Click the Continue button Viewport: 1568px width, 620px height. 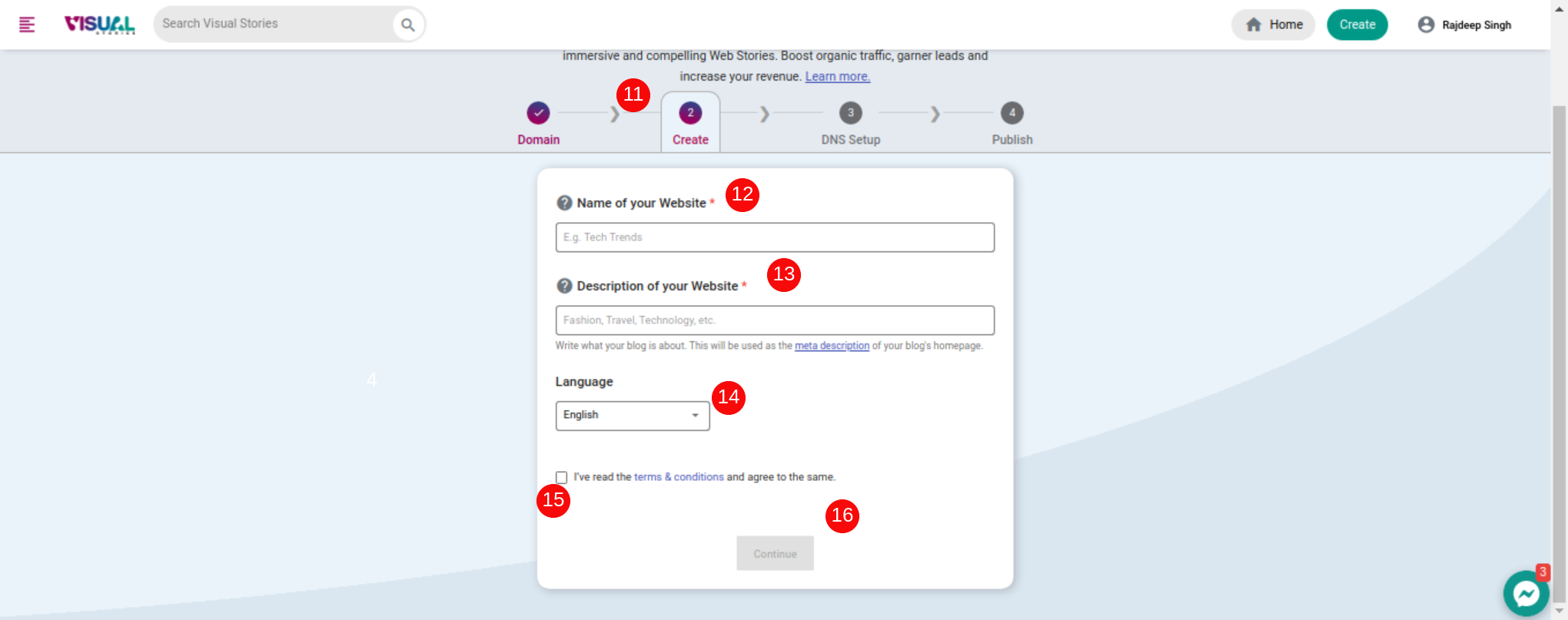[775, 553]
